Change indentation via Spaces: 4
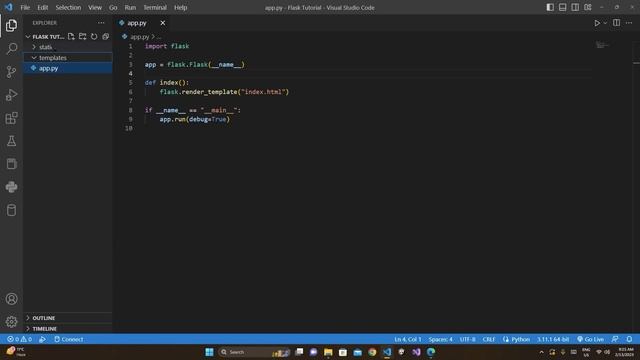The image size is (640, 360). [x=440, y=339]
